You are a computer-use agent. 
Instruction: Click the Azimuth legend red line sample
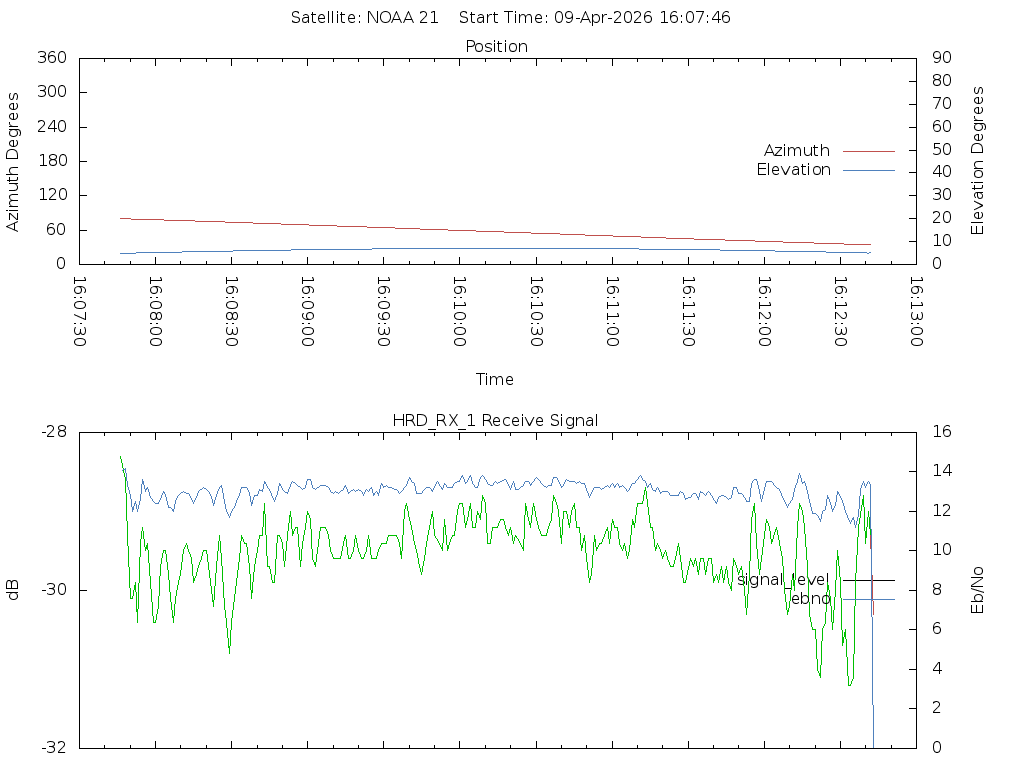(x=868, y=151)
